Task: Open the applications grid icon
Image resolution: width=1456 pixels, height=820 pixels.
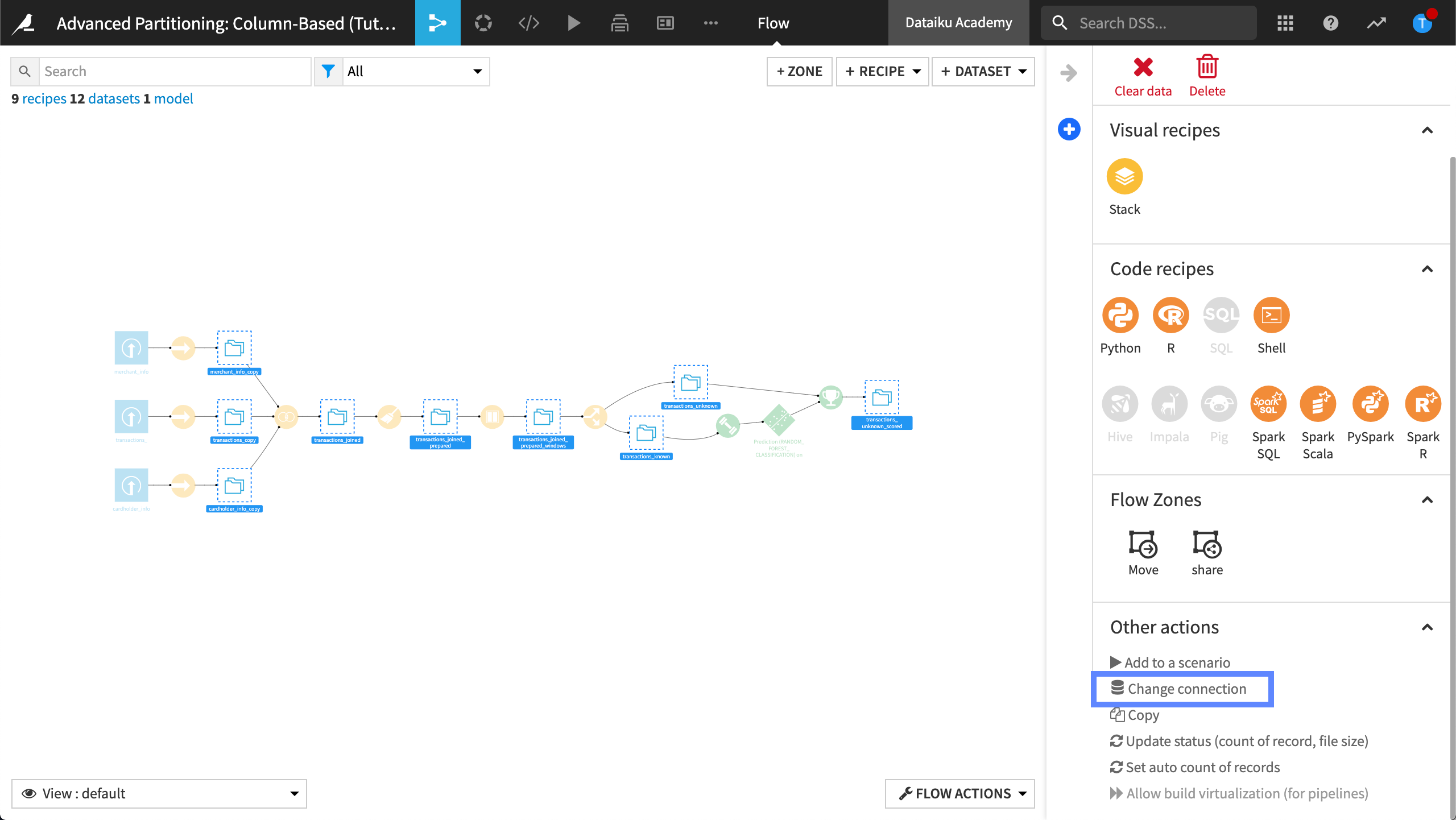Action: 1285,23
